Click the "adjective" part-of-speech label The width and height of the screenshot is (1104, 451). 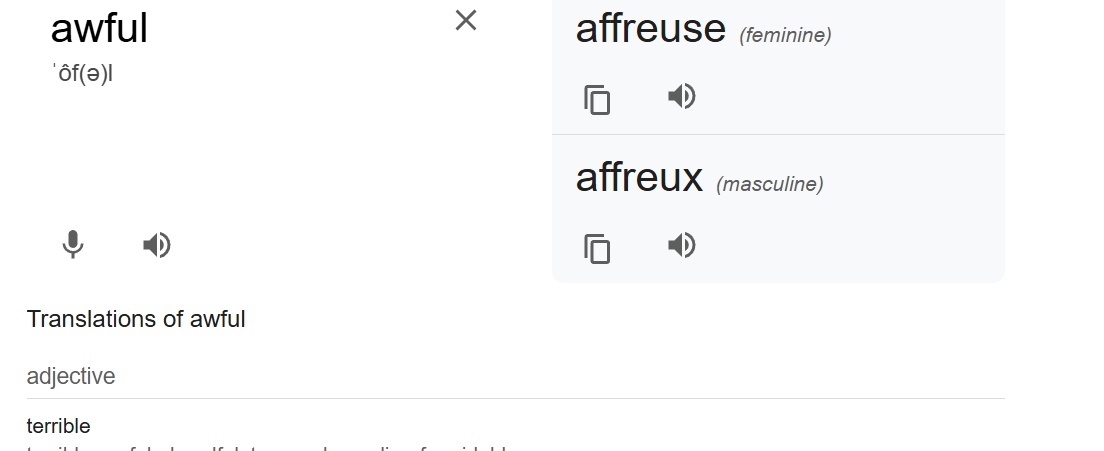71,376
